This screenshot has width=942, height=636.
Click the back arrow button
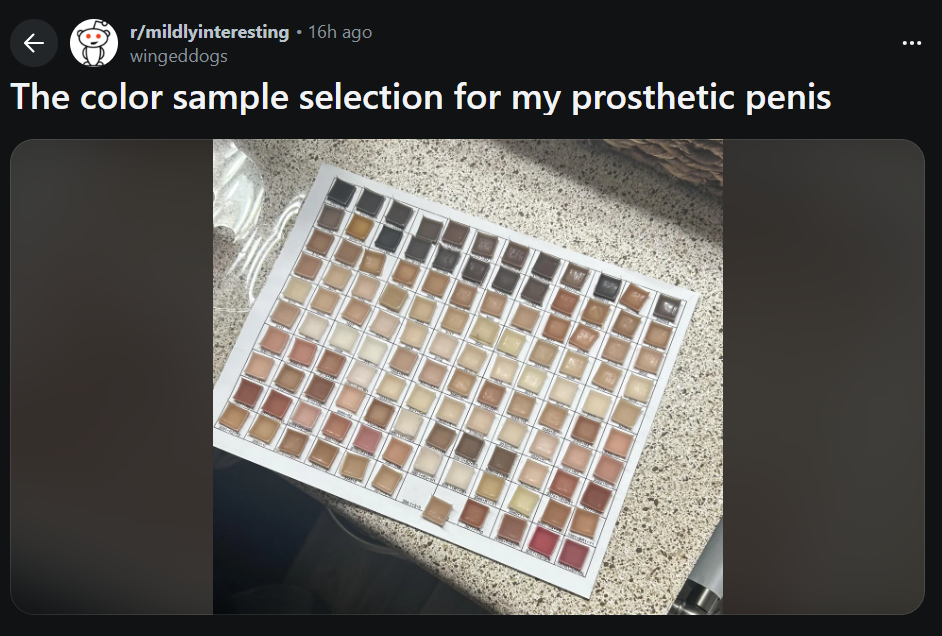(34, 43)
